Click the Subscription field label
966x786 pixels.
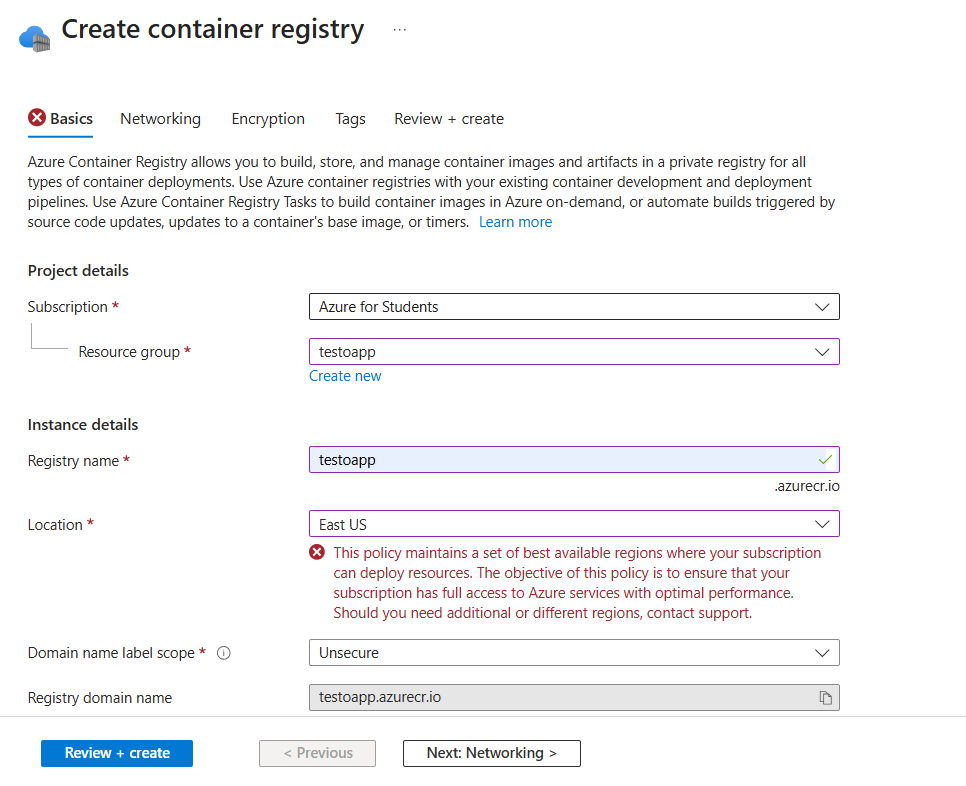pos(68,307)
